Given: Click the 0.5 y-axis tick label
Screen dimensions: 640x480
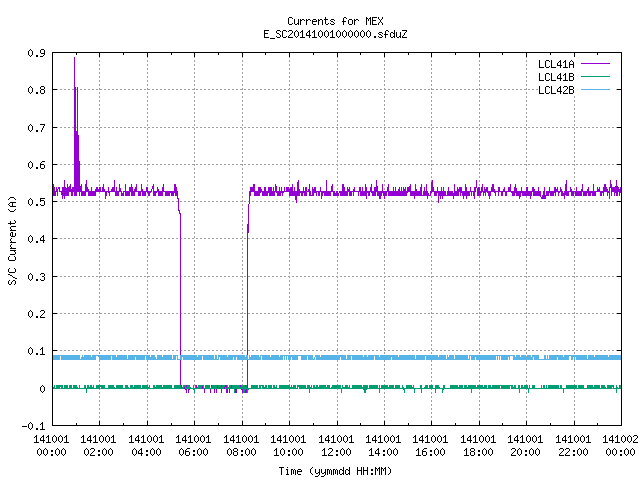Looking at the screenshot, I should pos(37,202).
